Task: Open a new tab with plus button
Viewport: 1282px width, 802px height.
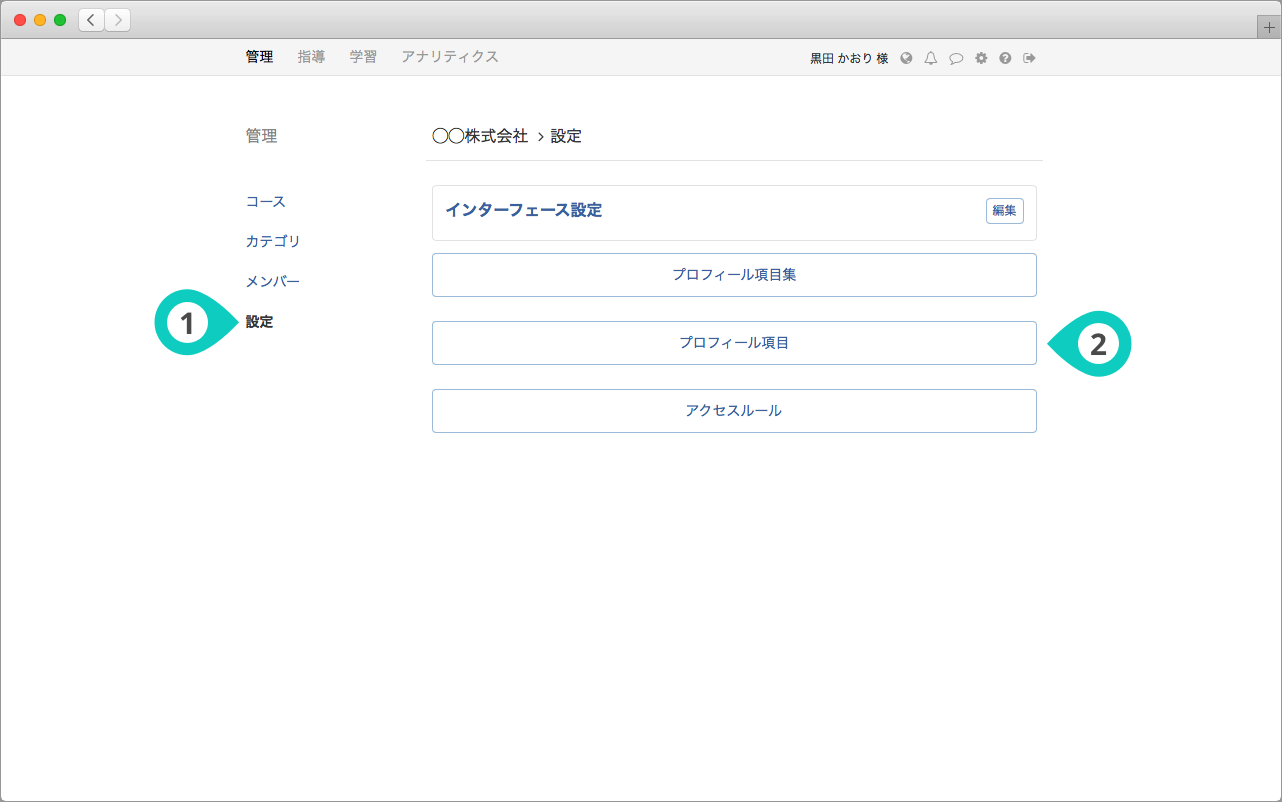Action: coord(1269,28)
